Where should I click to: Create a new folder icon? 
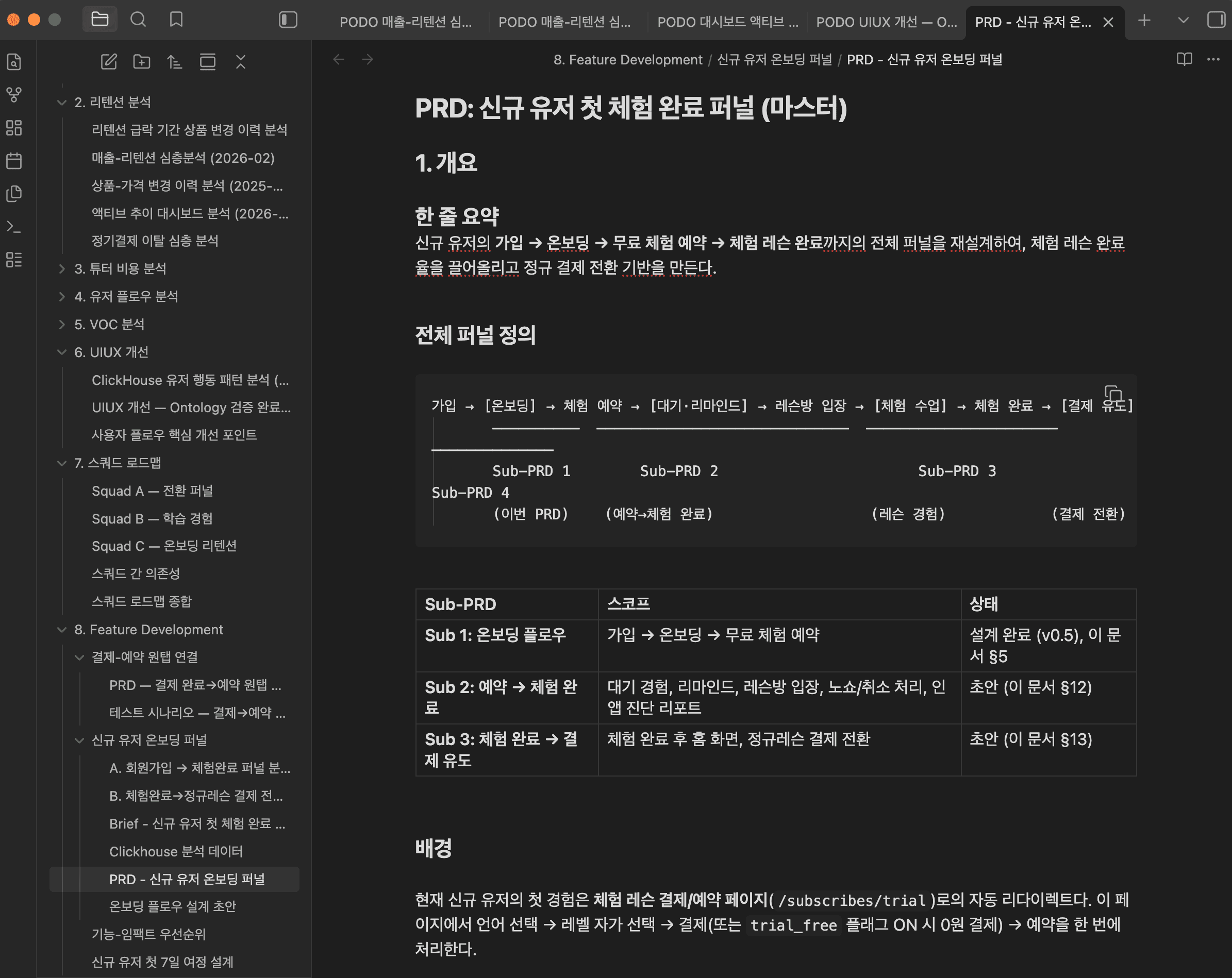[142, 61]
